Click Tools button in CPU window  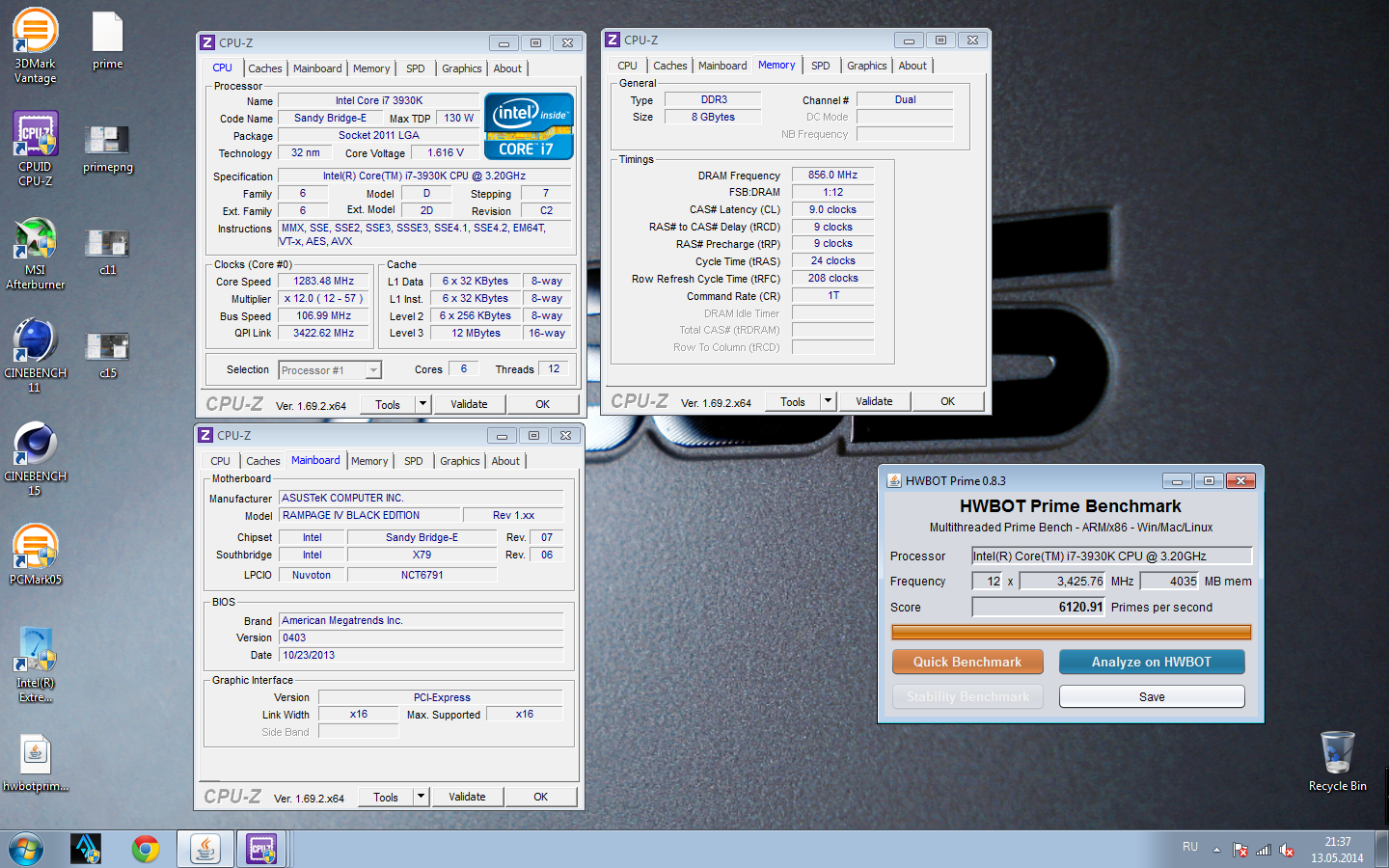tap(388, 404)
